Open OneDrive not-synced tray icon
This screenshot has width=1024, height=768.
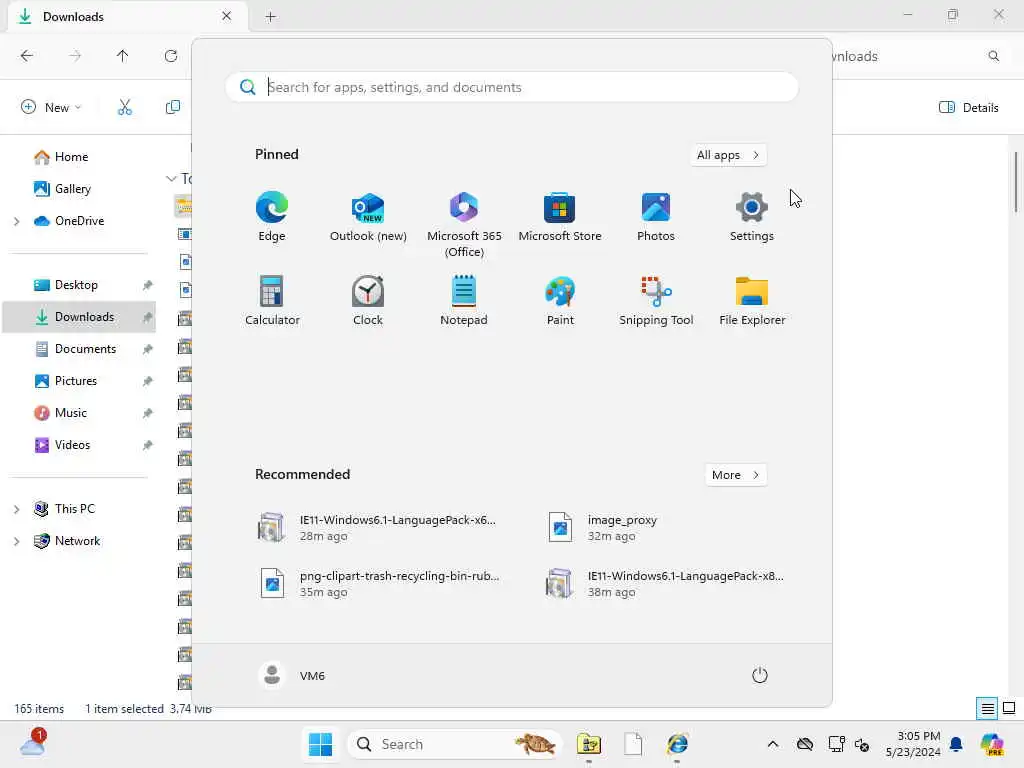click(805, 744)
